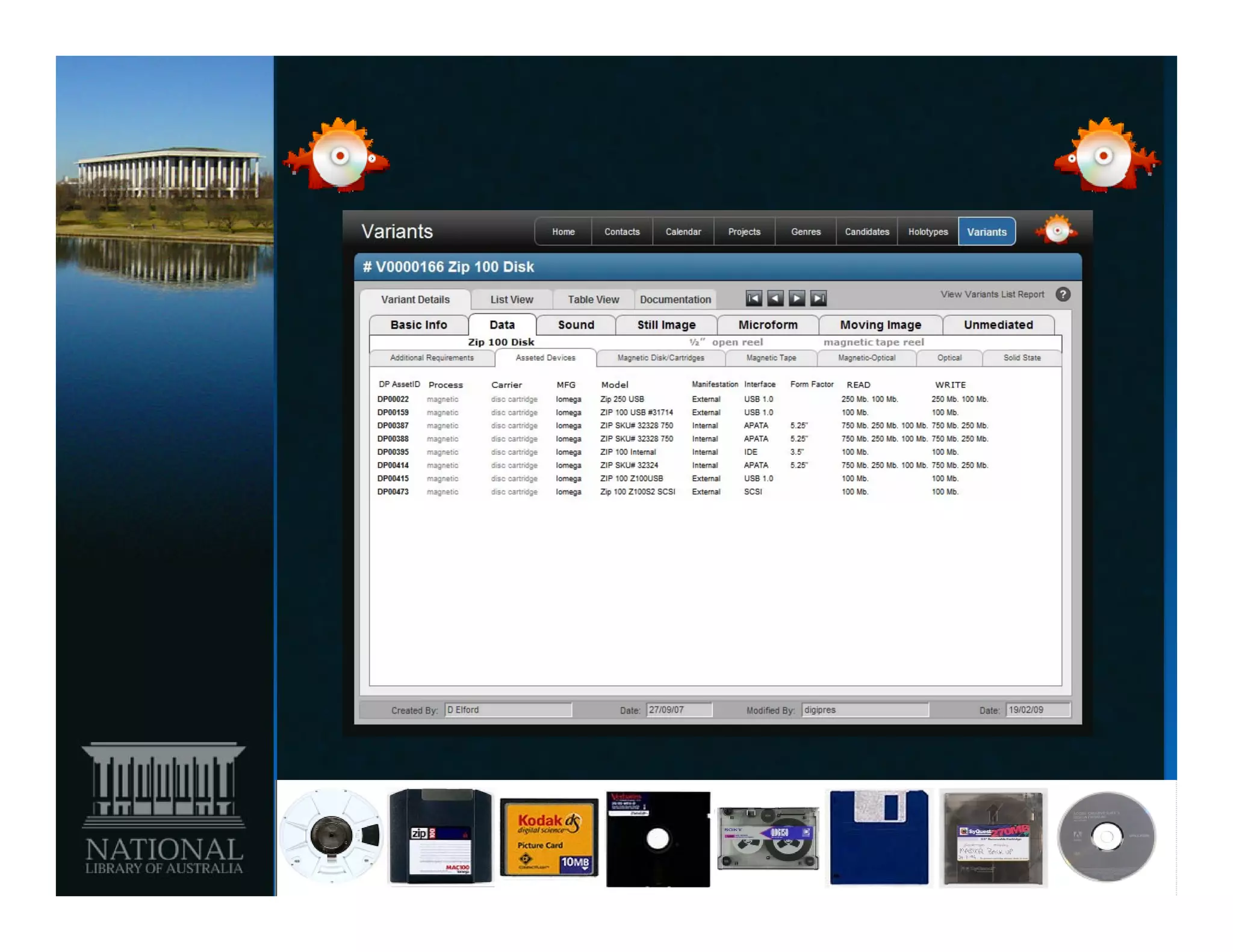Select the Additional Requirements sub-tab
The height and width of the screenshot is (952, 1233).
click(x=432, y=358)
